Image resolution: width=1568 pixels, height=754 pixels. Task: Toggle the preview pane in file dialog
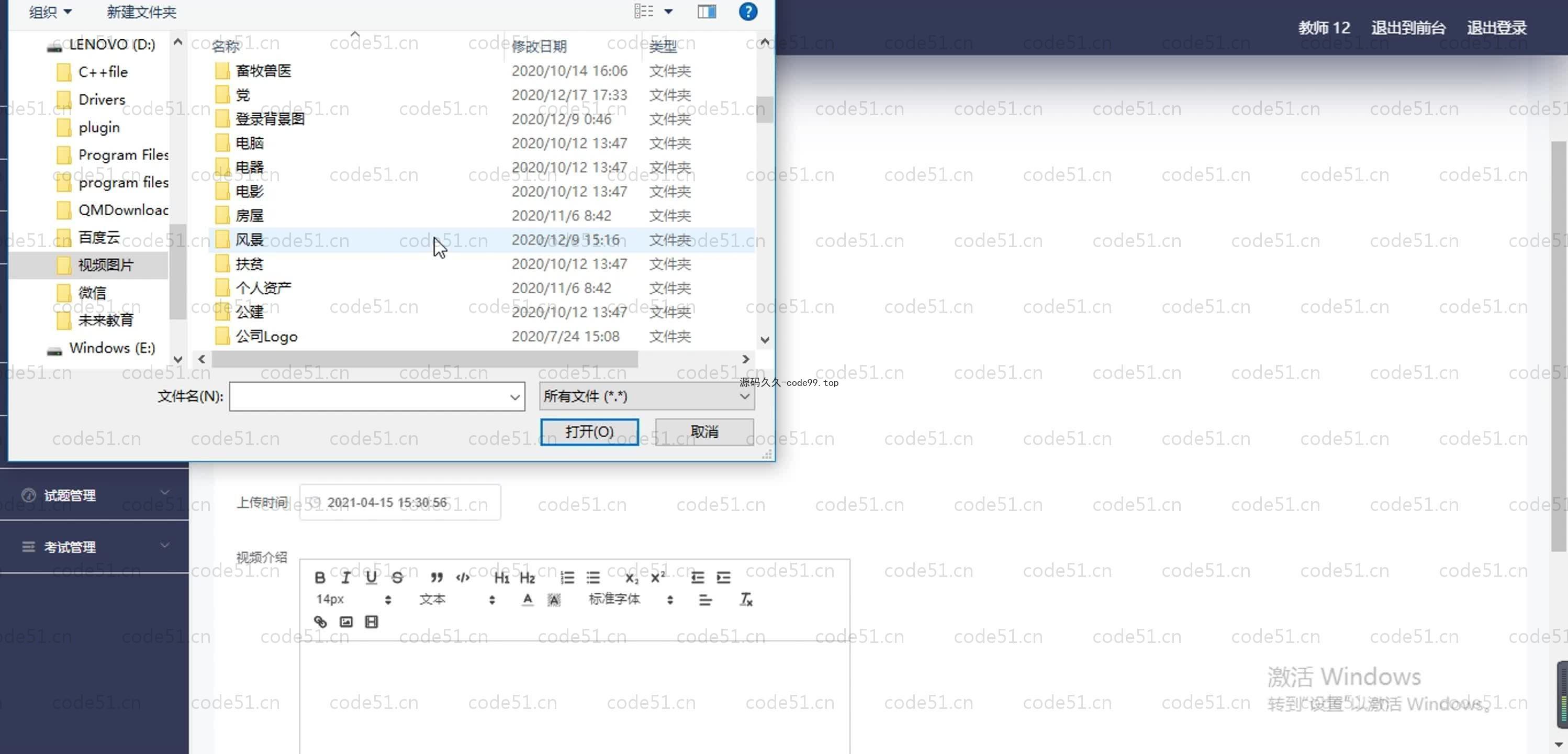pyautogui.click(x=707, y=12)
